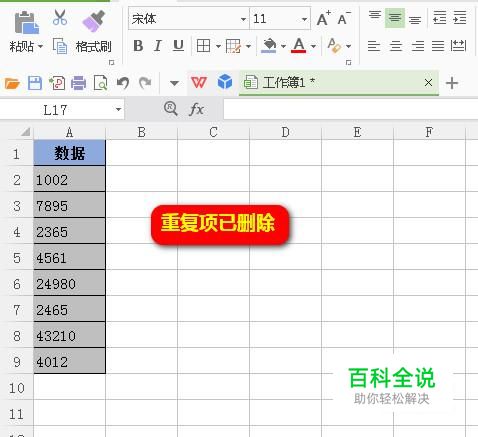The width and height of the screenshot is (478, 437).
Task: Click the blue cube icon
Action: click(x=225, y=82)
